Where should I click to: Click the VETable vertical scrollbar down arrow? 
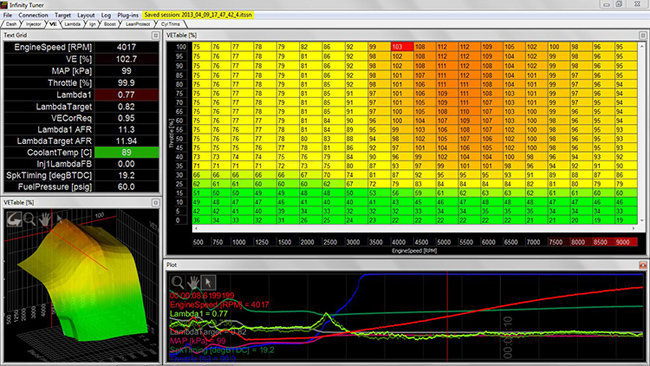pos(642,221)
